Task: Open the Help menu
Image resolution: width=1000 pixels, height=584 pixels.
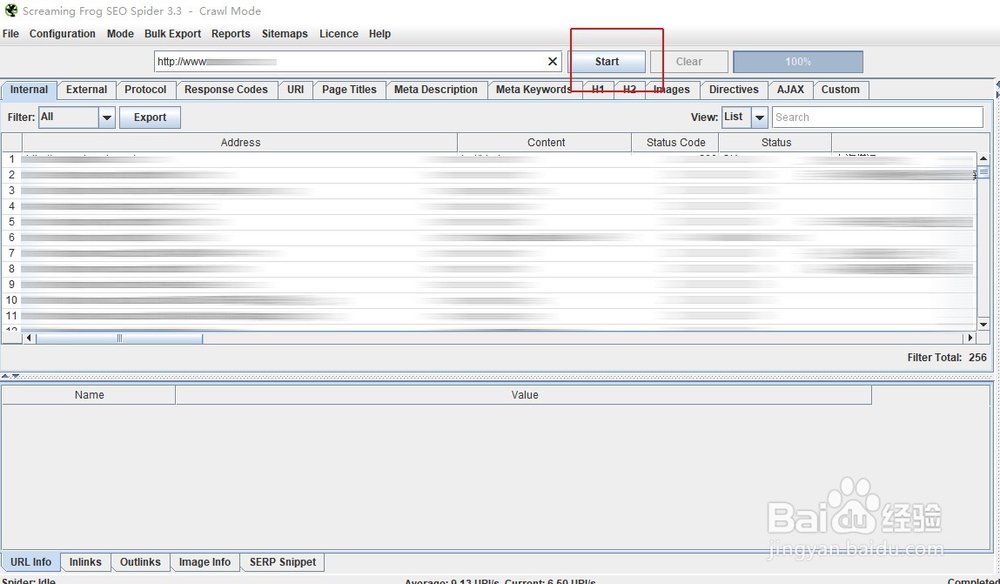Action: click(379, 34)
